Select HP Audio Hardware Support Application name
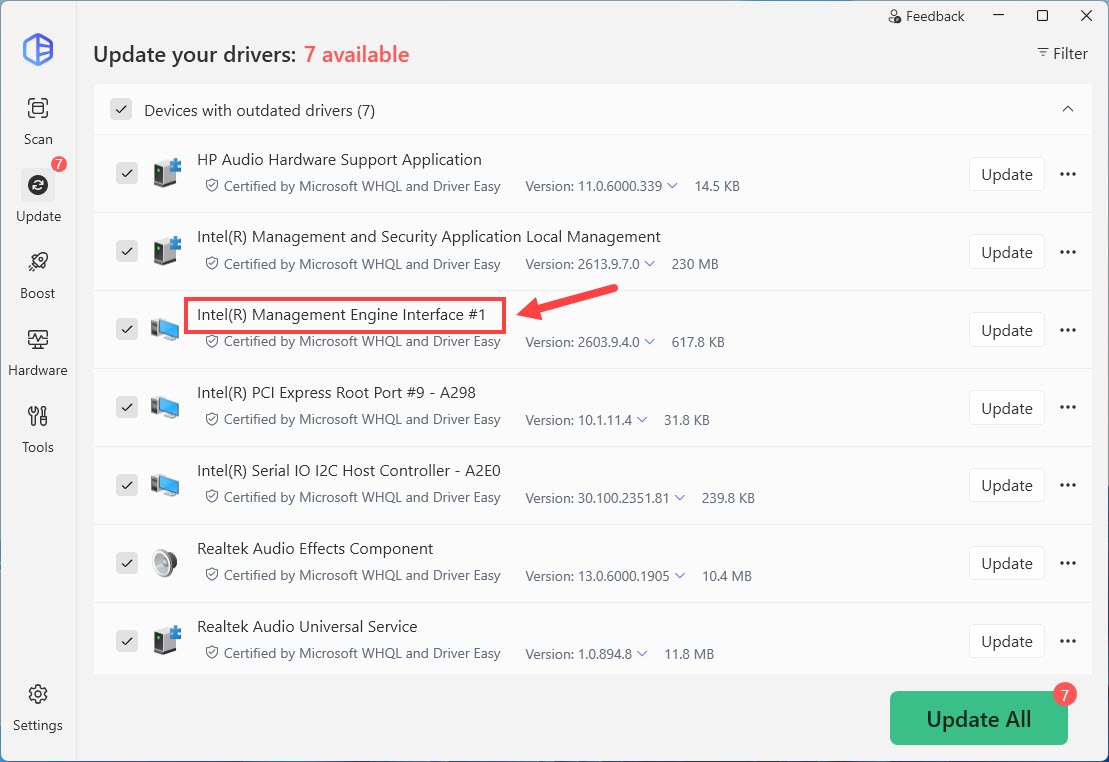The height and width of the screenshot is (762, 1109). (339, 160)
